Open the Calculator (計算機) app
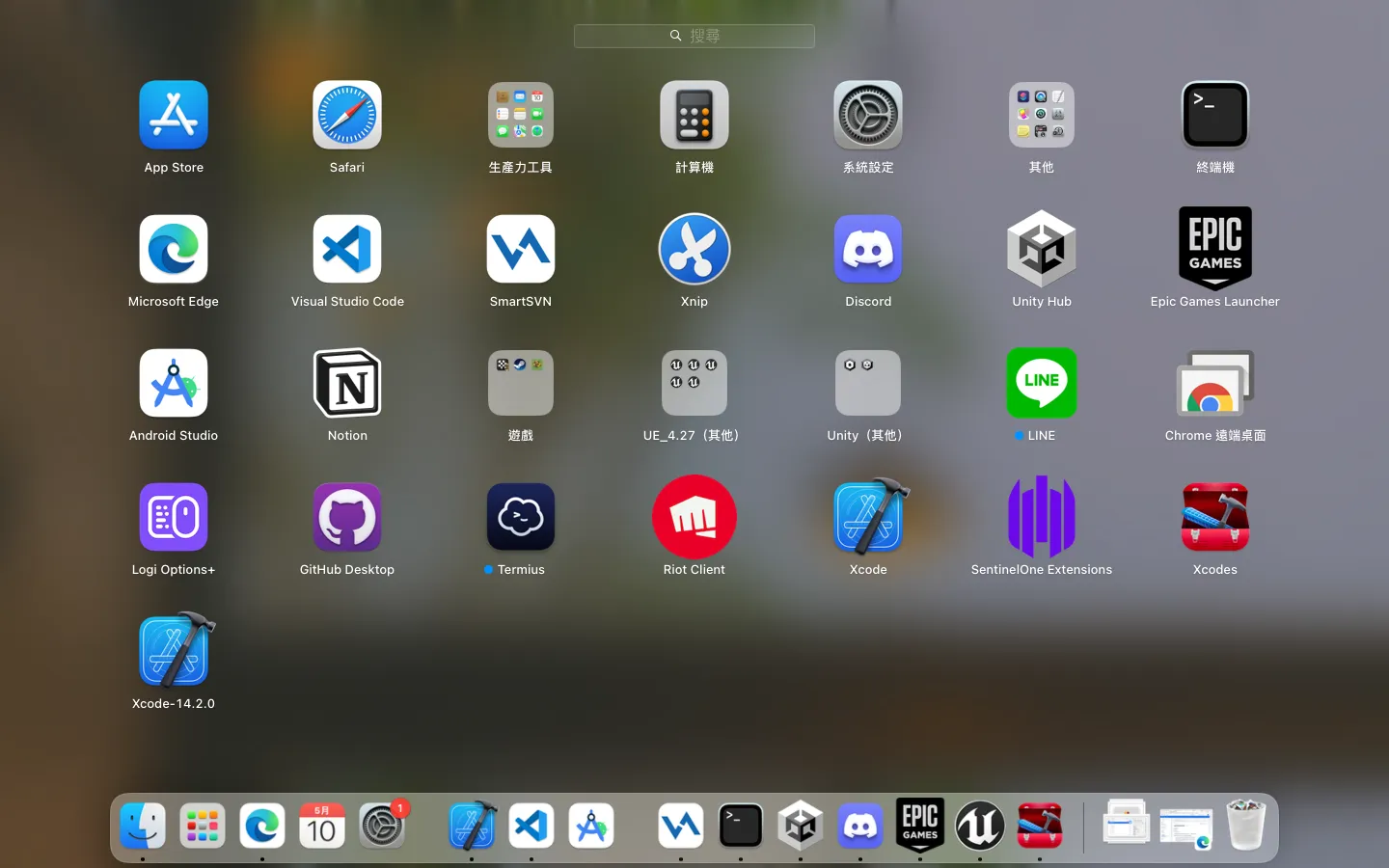The height and width of the screenshot is (868, 1389). 694,115
